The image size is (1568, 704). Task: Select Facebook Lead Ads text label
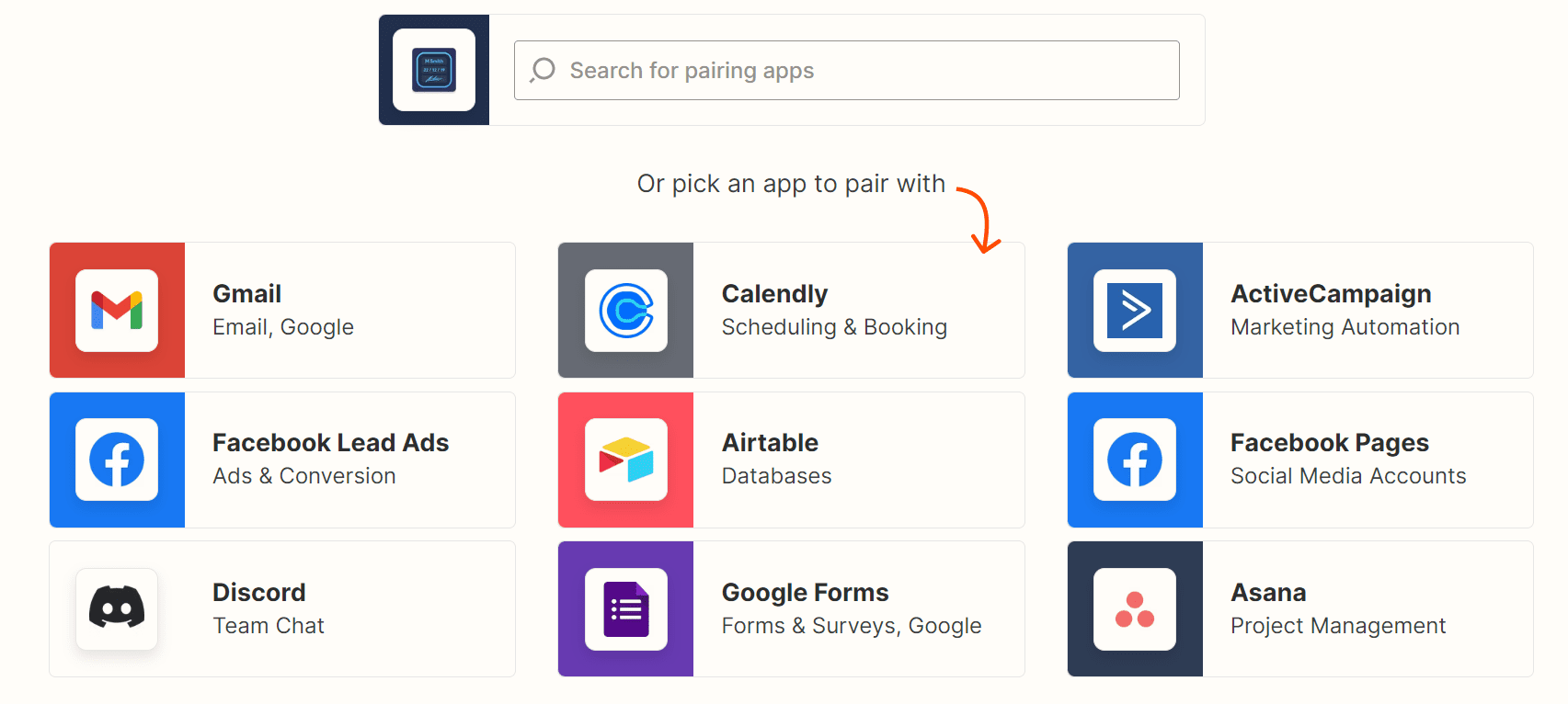coord(330,443)
